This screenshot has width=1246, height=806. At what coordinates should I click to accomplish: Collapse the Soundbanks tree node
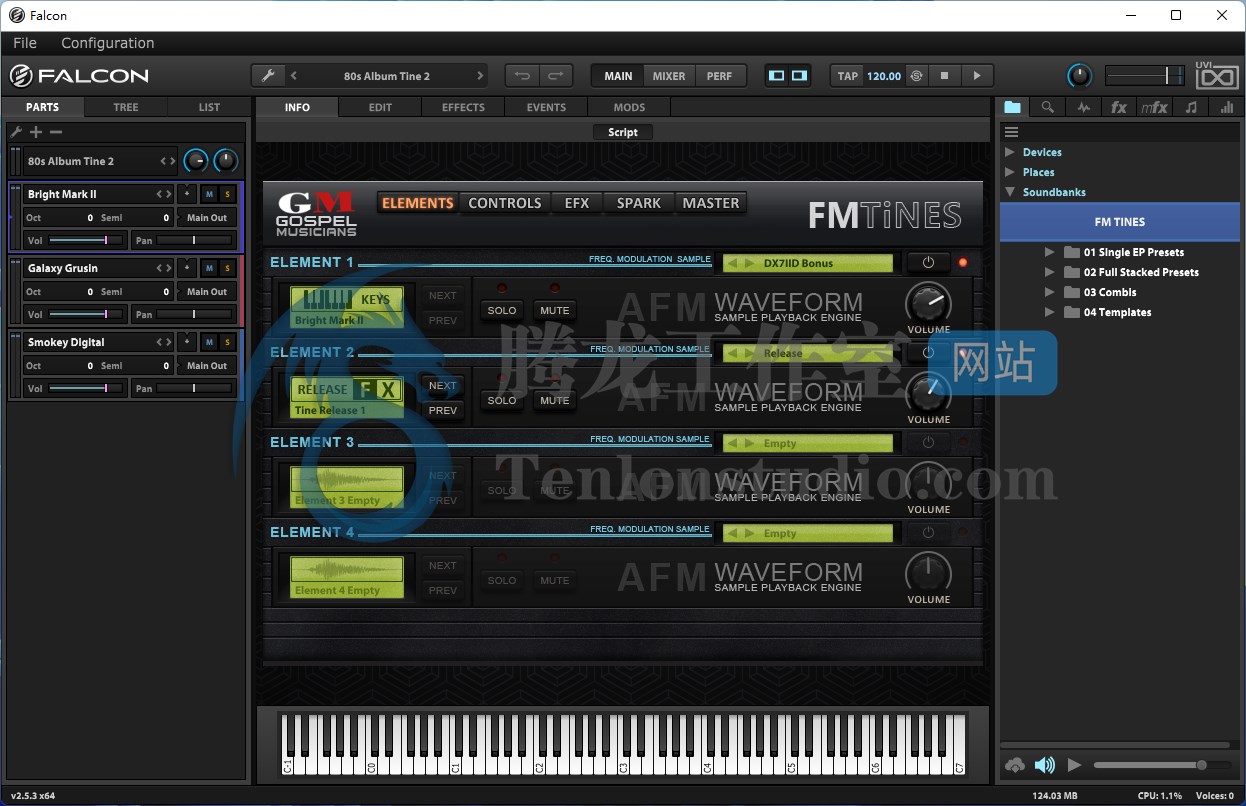click(x=1009, y=192)
